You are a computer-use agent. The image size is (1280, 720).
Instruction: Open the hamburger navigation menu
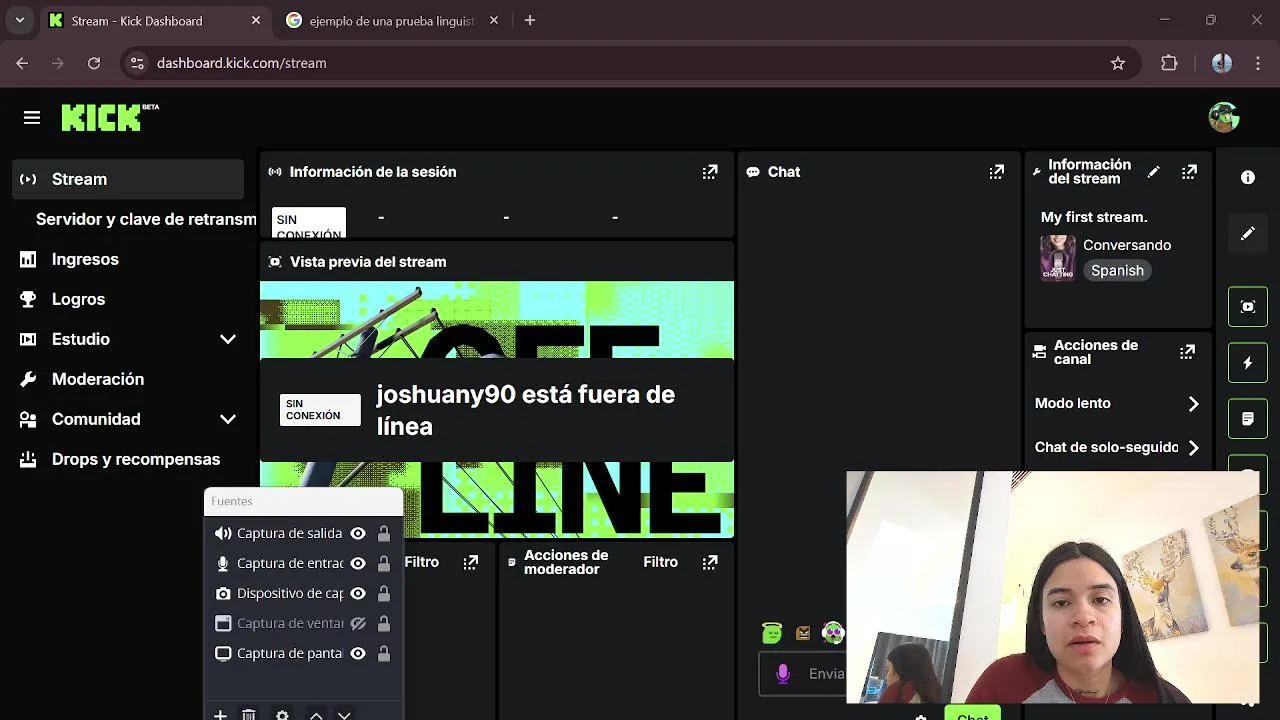[32, 118]
